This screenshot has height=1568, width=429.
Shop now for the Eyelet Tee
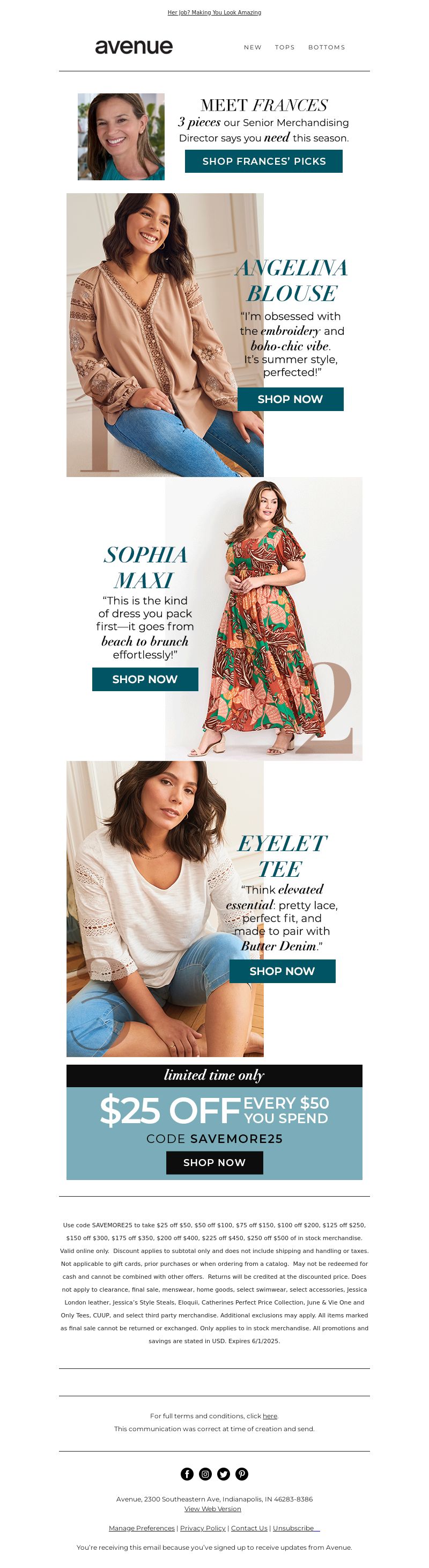pyautogui.click(x=283, y=971)
